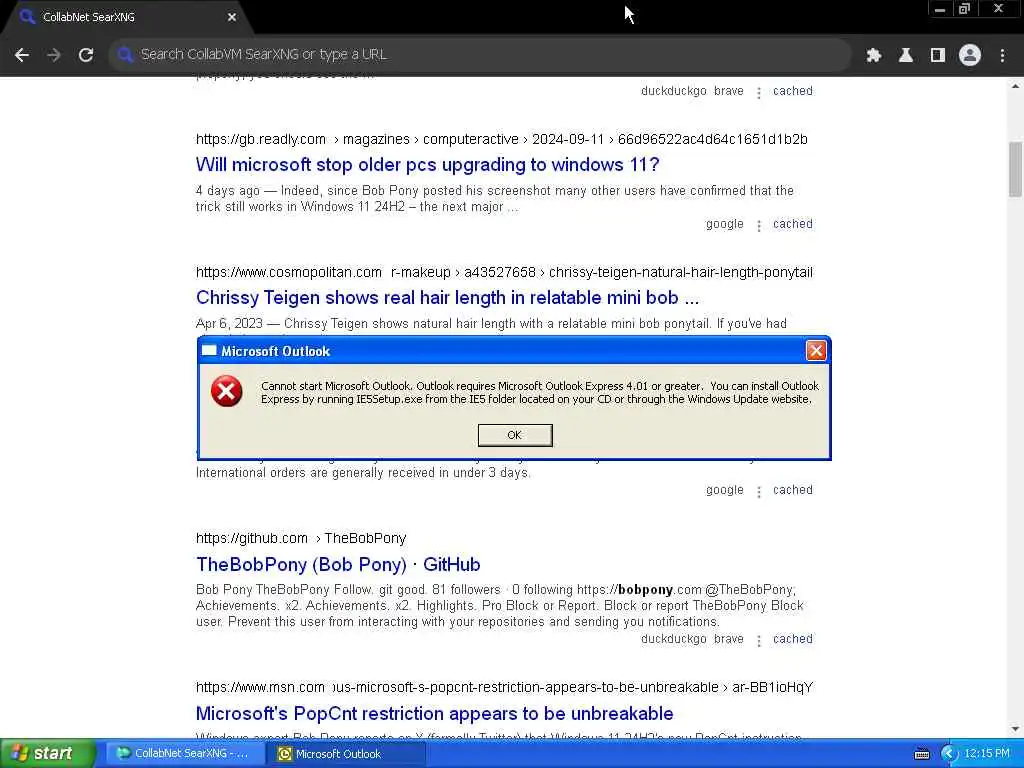Open cached link in topmost result row
The image size is (1024, 768).
[793, 91]
